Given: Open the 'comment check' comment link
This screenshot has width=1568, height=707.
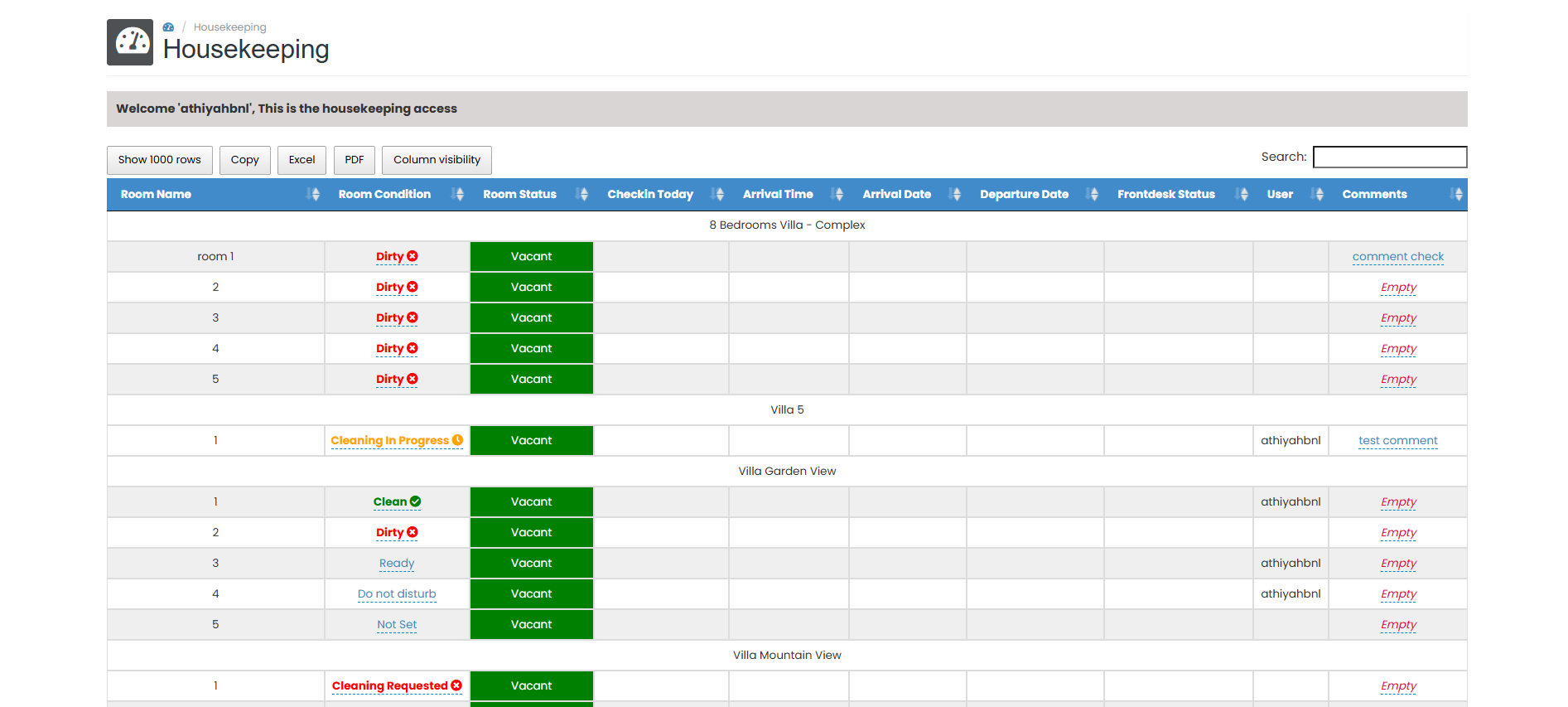Looking at the screenshot, I should pos(1398,257).
